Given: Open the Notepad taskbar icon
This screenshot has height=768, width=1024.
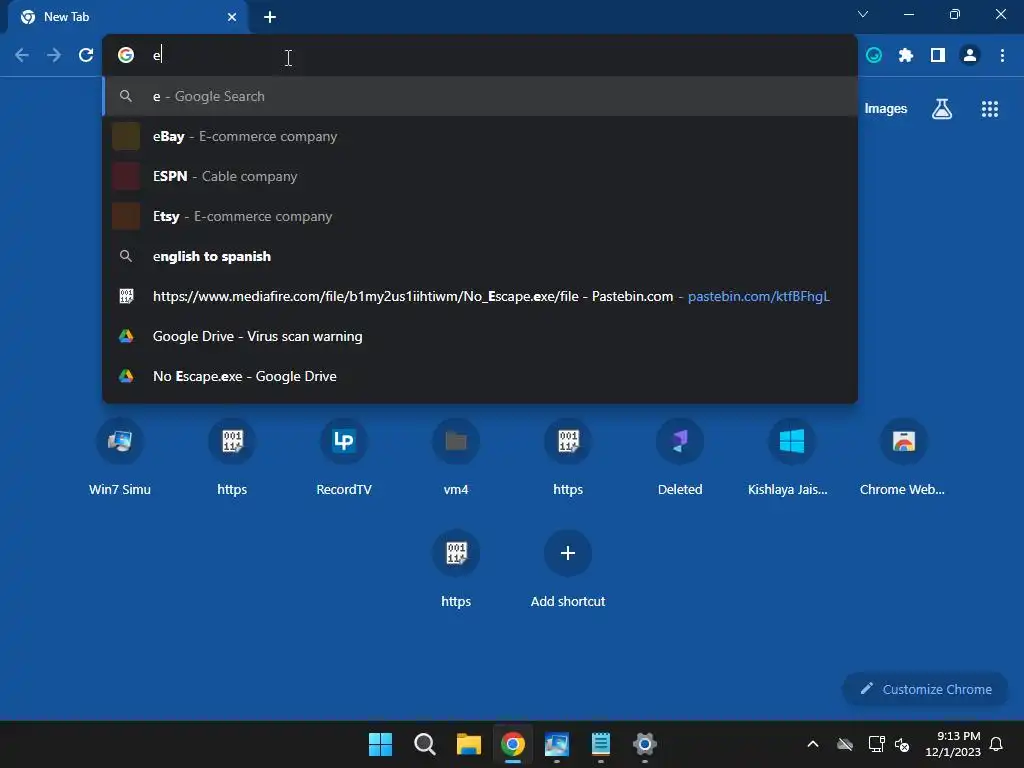Looking at the screenshot, I should pyautogui.click(x=601, y=744).
